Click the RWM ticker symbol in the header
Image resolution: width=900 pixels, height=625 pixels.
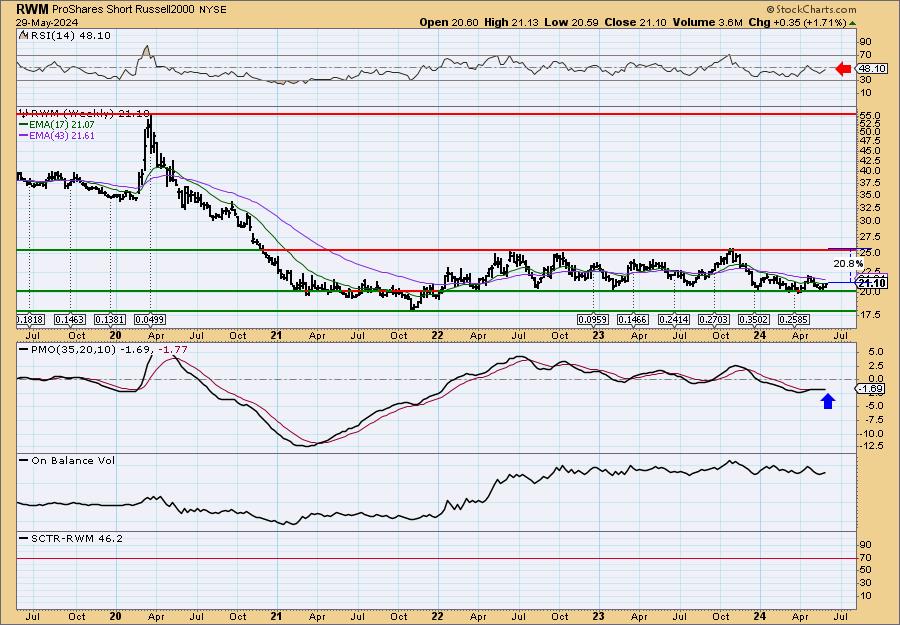coord(33,9)
